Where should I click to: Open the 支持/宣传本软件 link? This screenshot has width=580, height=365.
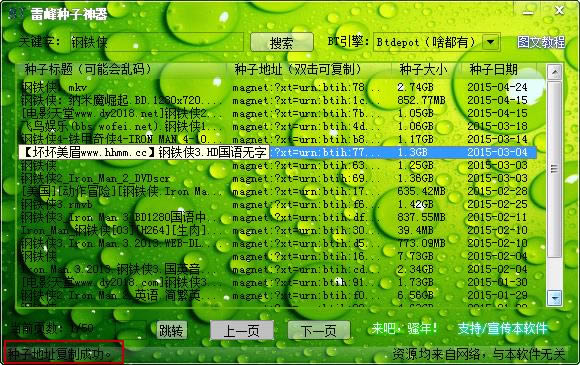pyautogui.click(x=502, y=328)
